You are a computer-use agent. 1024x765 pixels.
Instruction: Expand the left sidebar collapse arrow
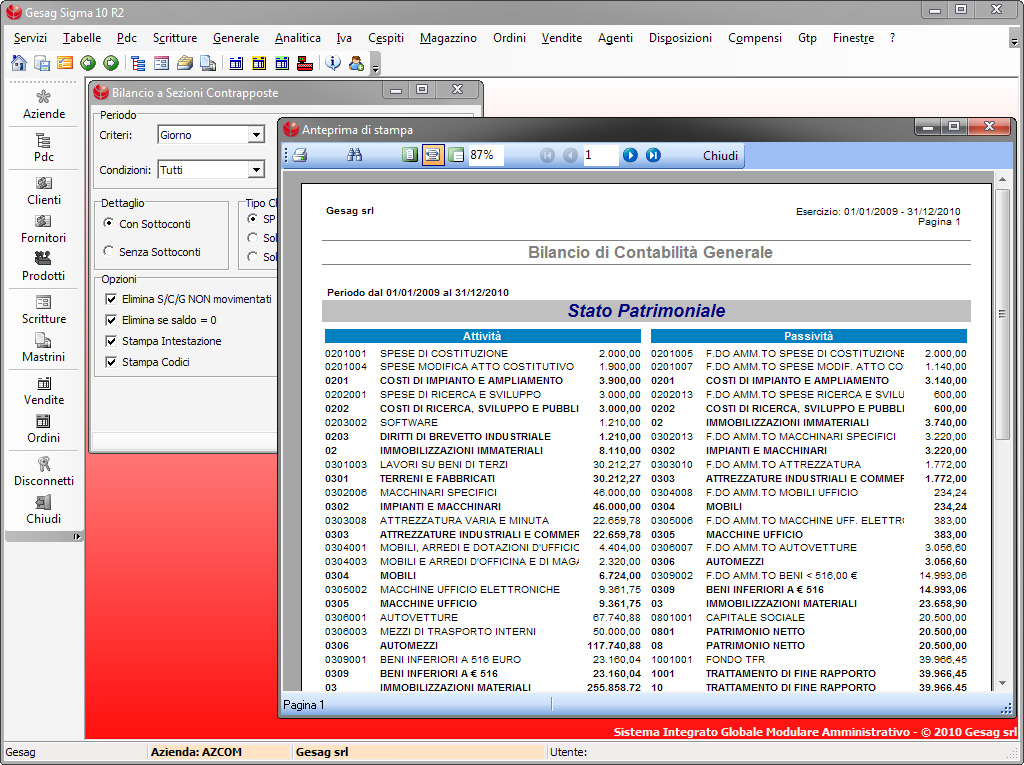click(76, 536)
